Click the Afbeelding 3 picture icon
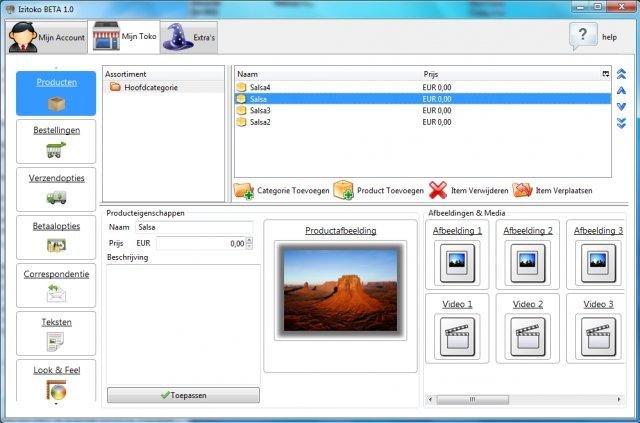Viewport: 640px width, 423px height. [598, 263]
